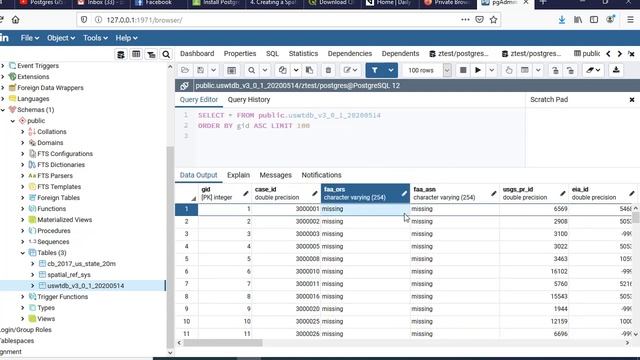Screen dimensions: 640x360
Task: Click the case_id column header
Action: [286, 193]
